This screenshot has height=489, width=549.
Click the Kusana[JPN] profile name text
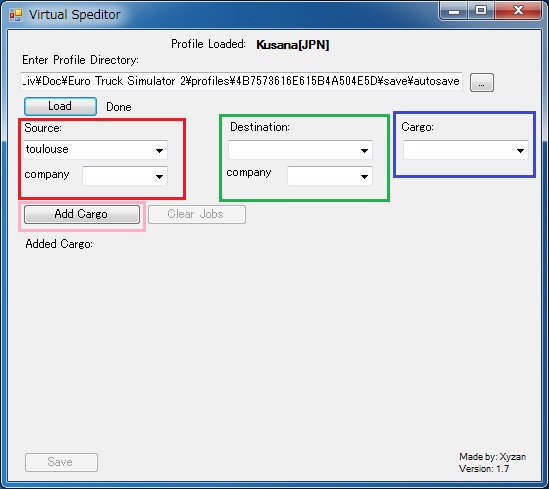[293, 45]
